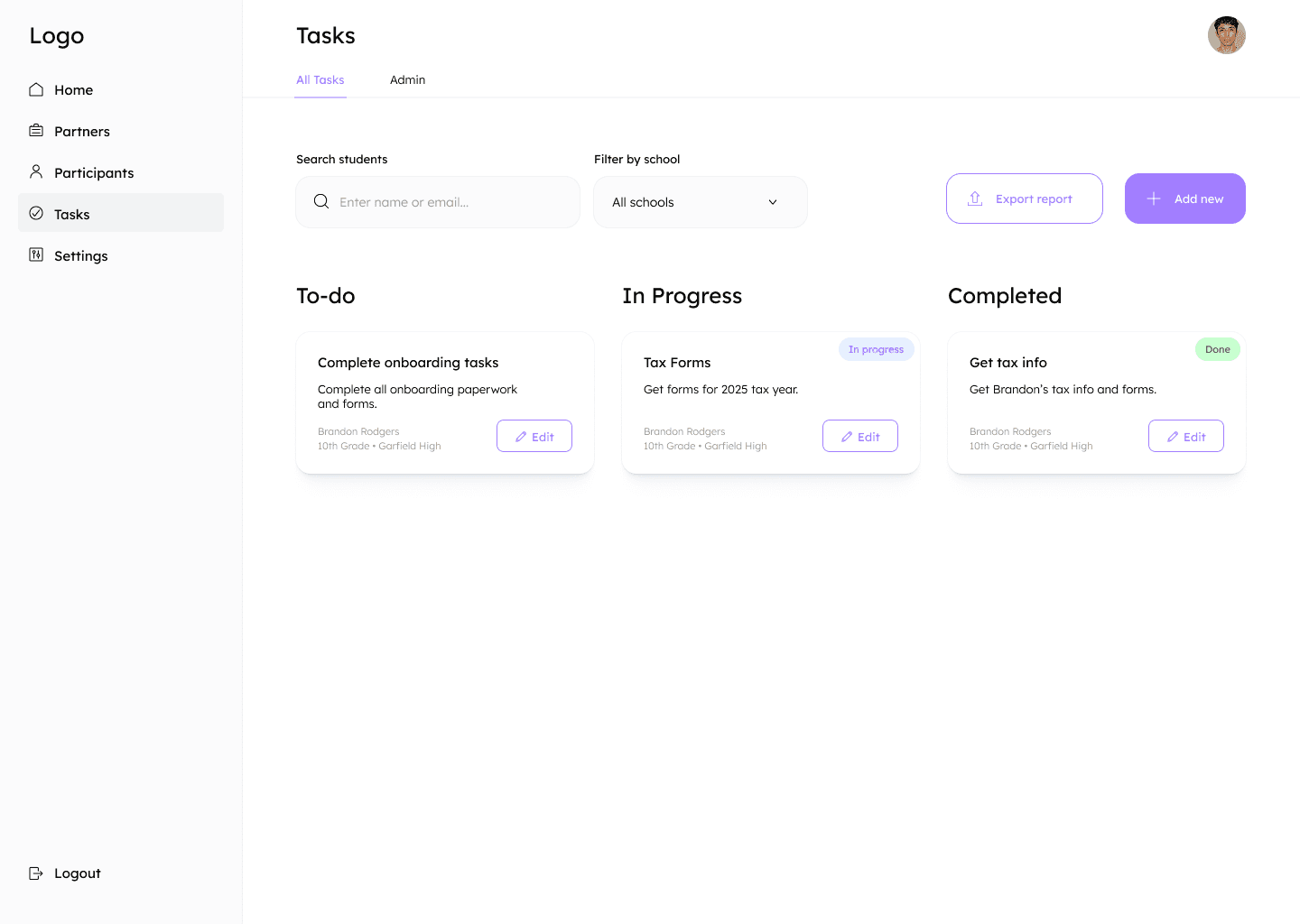Switch to the Admin tab
Image resolution: width=1300 pixels, height=924 pixels.
pos(407,79)
